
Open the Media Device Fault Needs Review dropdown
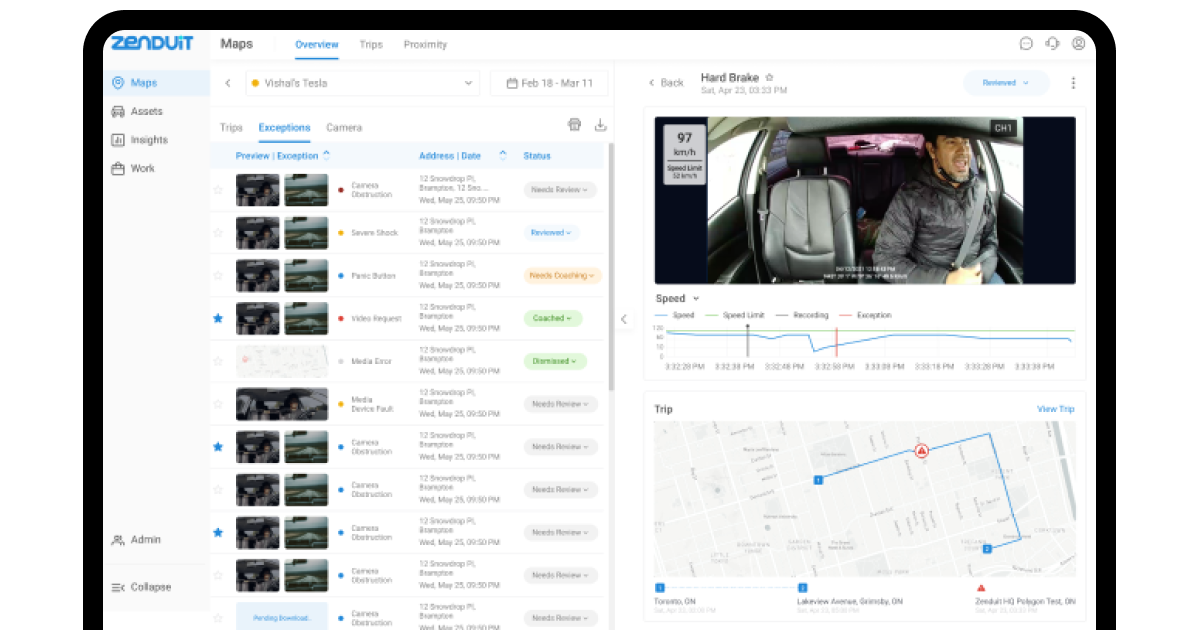[560, 404]
